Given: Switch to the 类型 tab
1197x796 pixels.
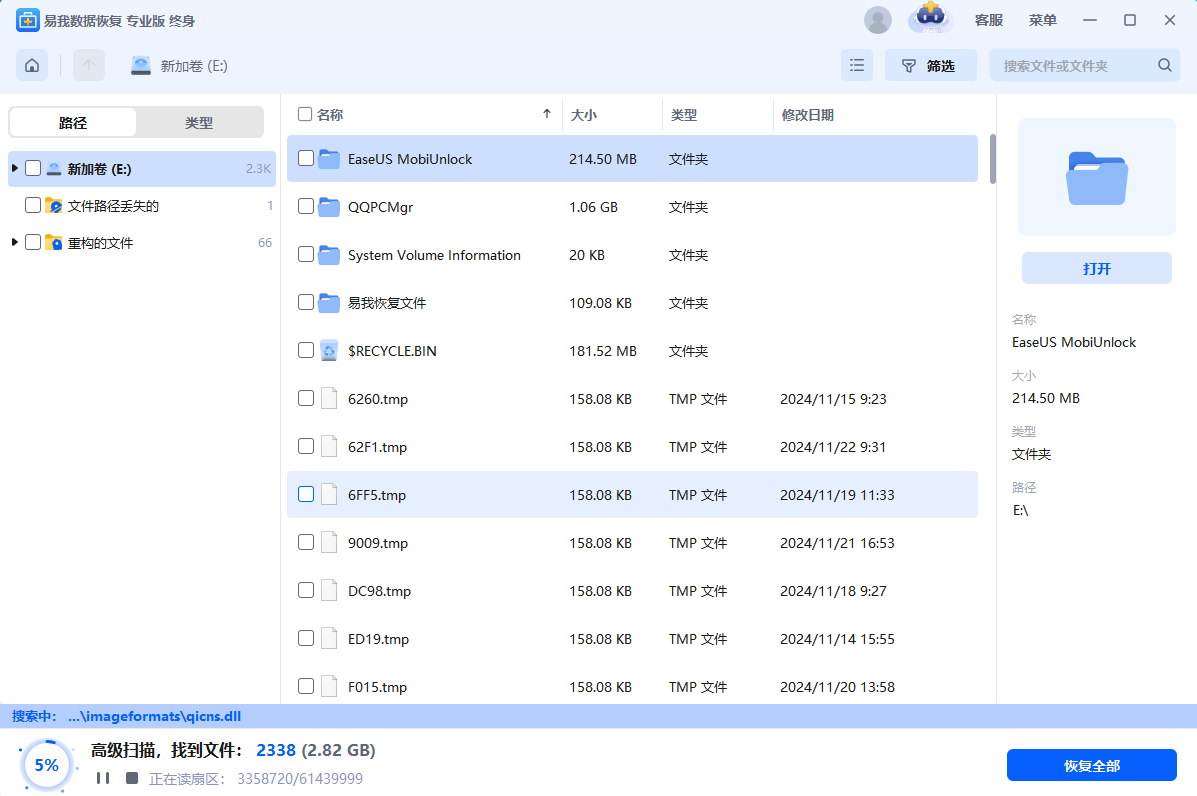Looking at the screenshot, I should coord(199,122).
